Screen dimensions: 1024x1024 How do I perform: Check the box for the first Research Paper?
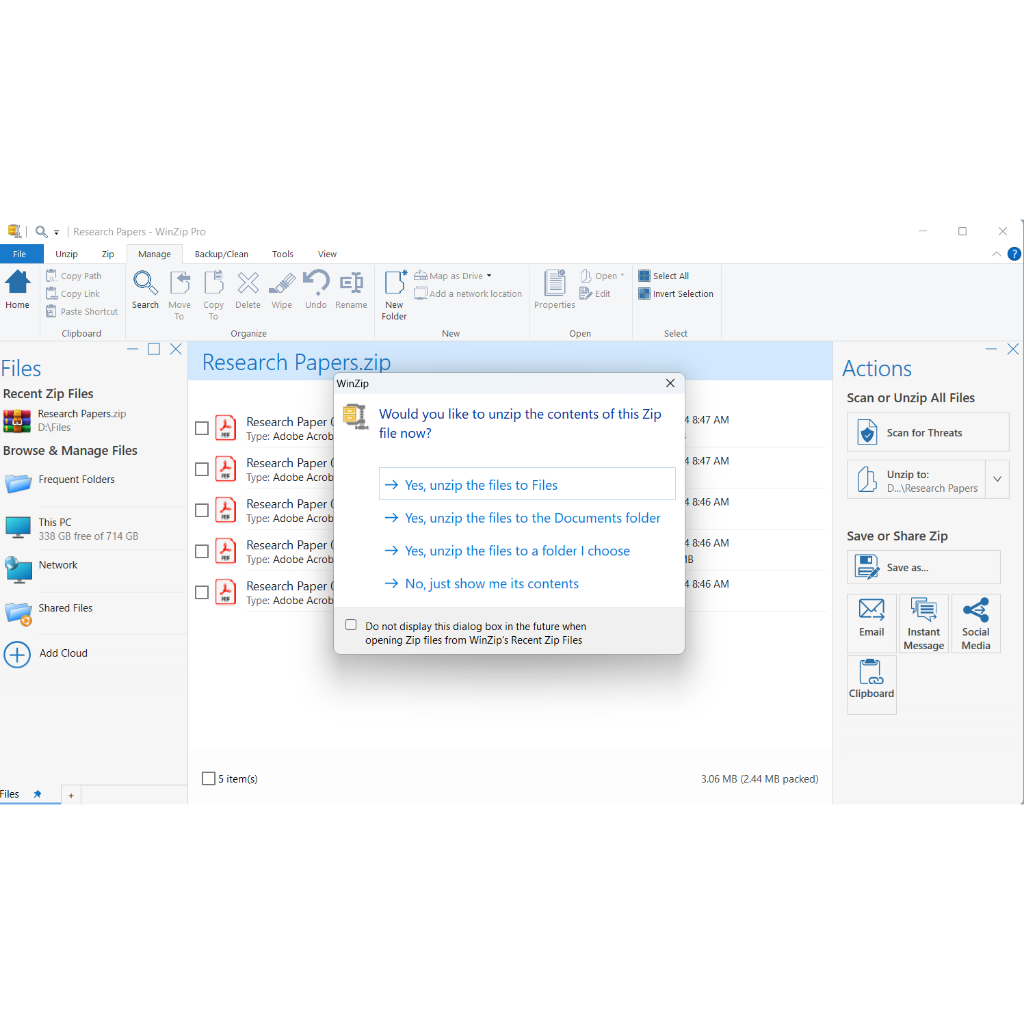(202, 428)
